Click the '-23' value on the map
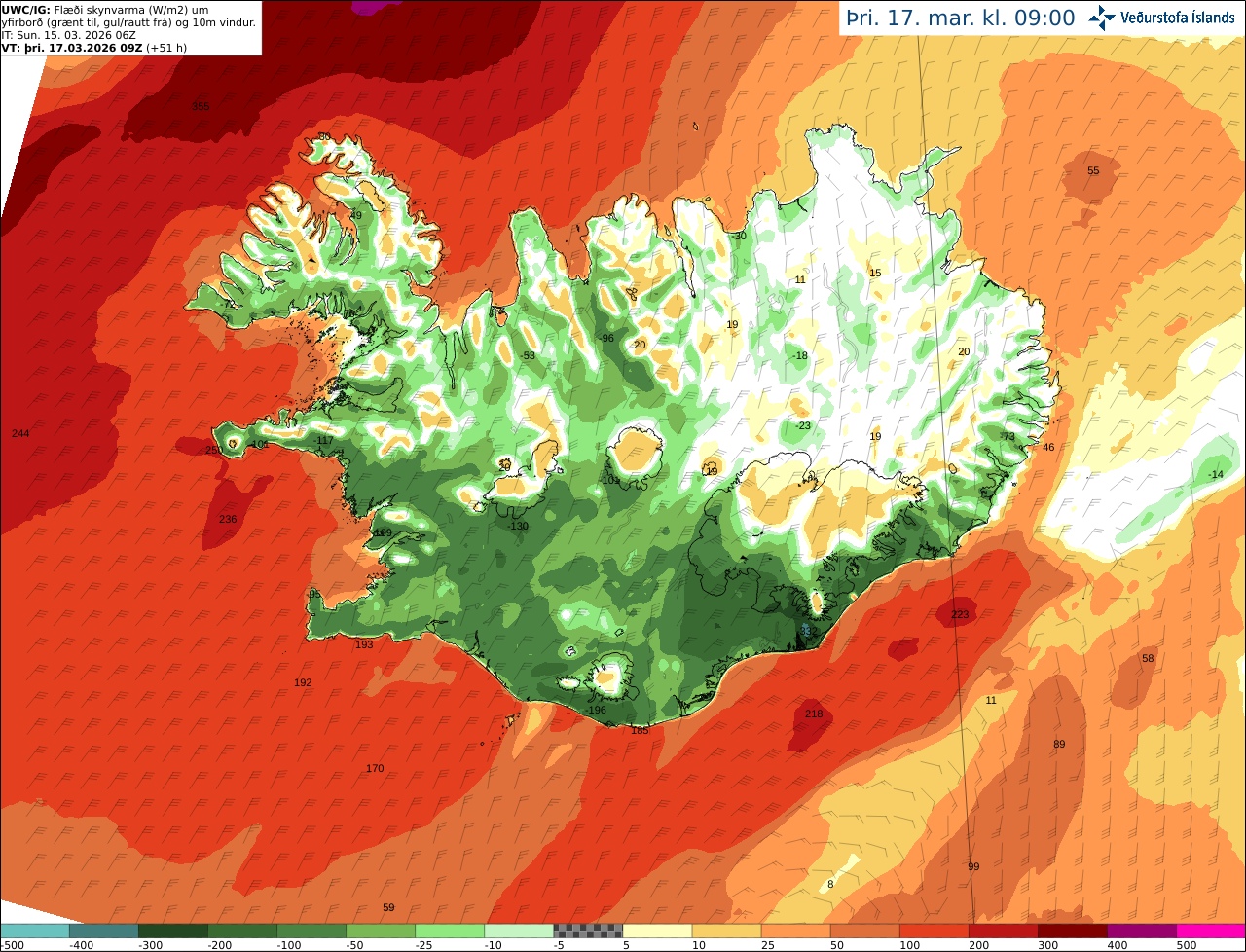Viewport: 1246px width, 952px height. [803, 425]
